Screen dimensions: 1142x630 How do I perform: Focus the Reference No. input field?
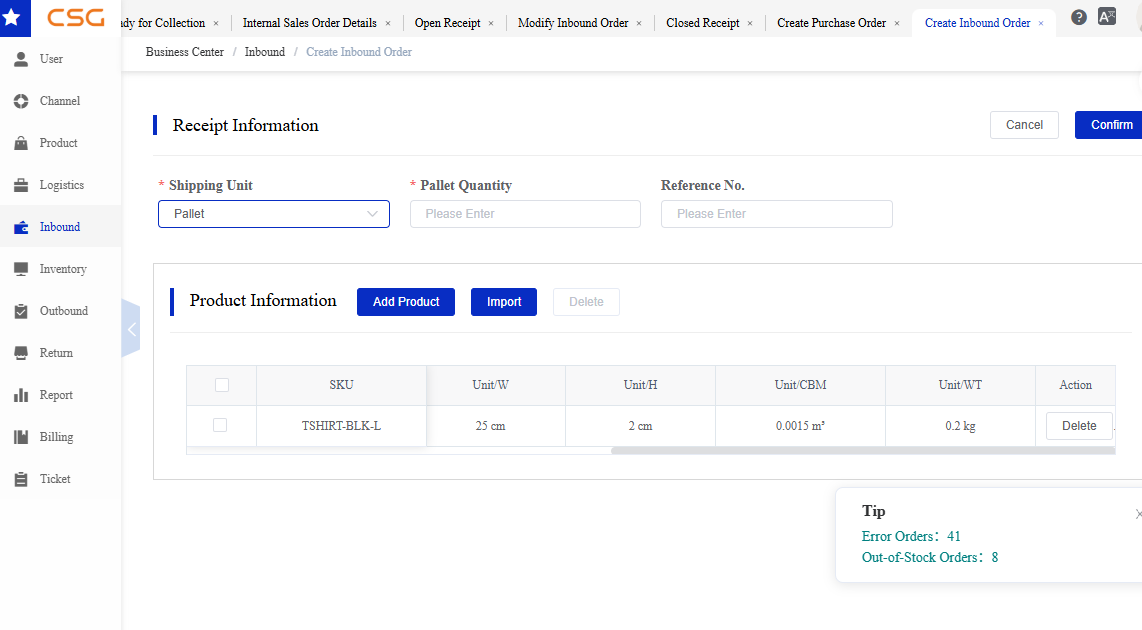point(776,214)
